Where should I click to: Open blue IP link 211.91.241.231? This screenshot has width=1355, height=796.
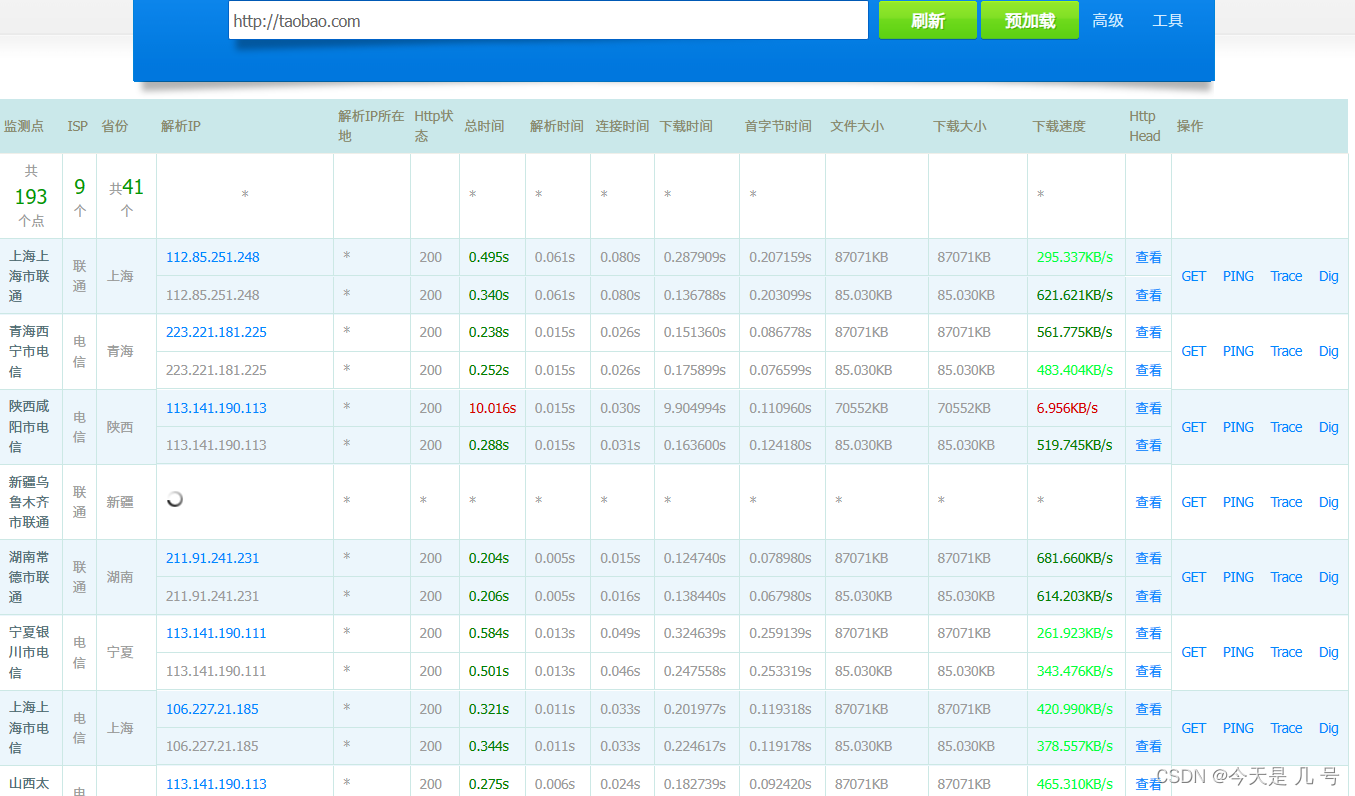pyautogui.click(x=213, y=558)
